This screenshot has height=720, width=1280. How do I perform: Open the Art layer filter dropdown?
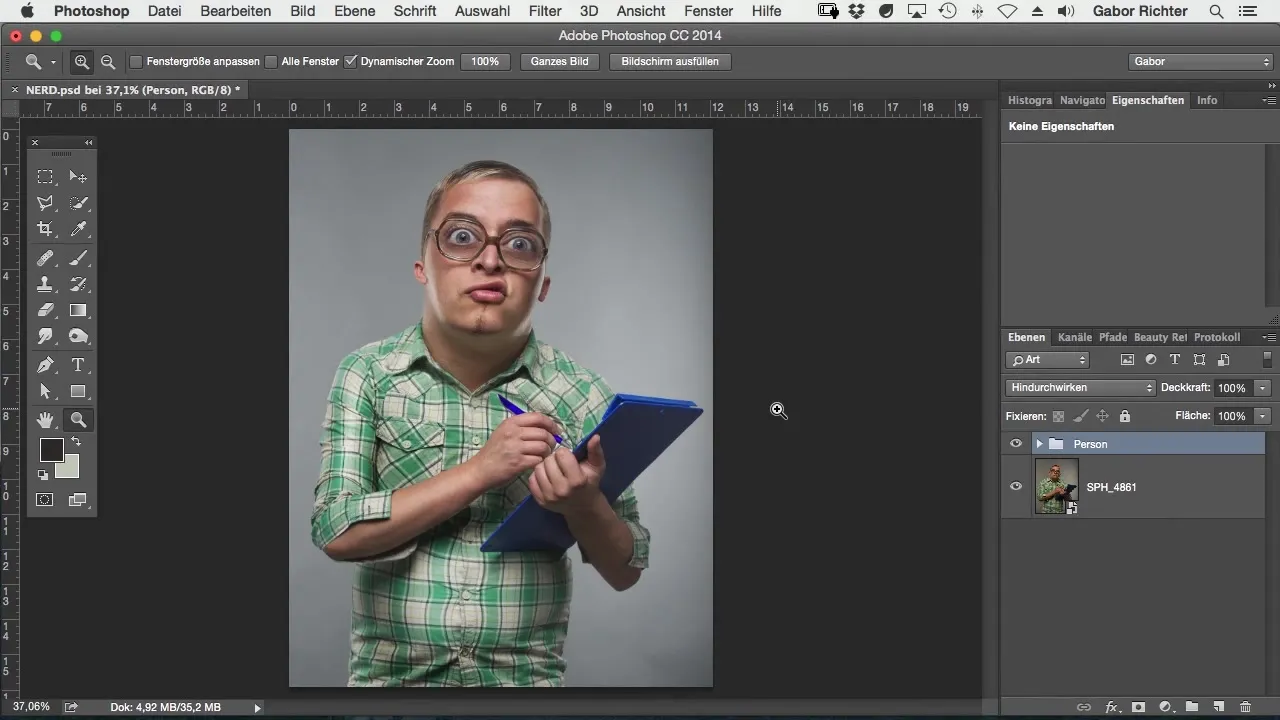1048,360
